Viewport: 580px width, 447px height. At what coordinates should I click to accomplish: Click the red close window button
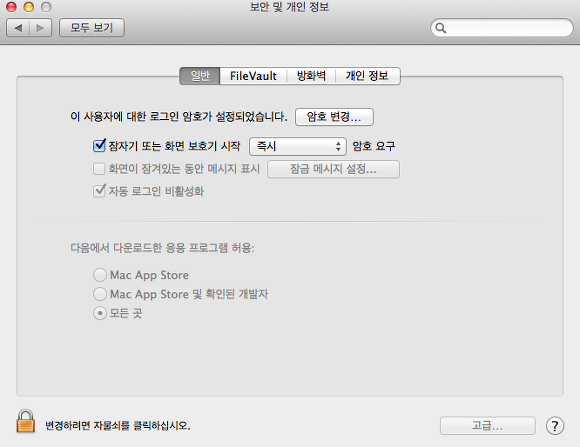(x=11, y=7)
